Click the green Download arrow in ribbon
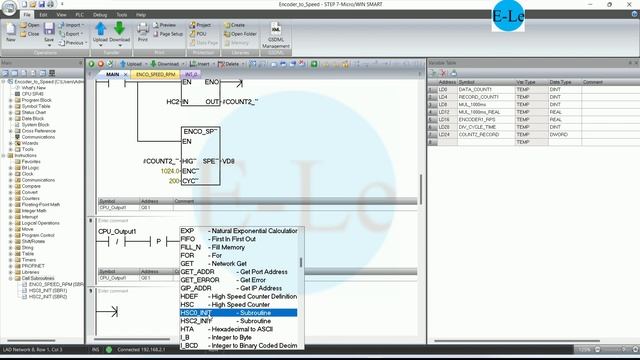The height and width of the screenshot is (360, 640). coord(119,29)
